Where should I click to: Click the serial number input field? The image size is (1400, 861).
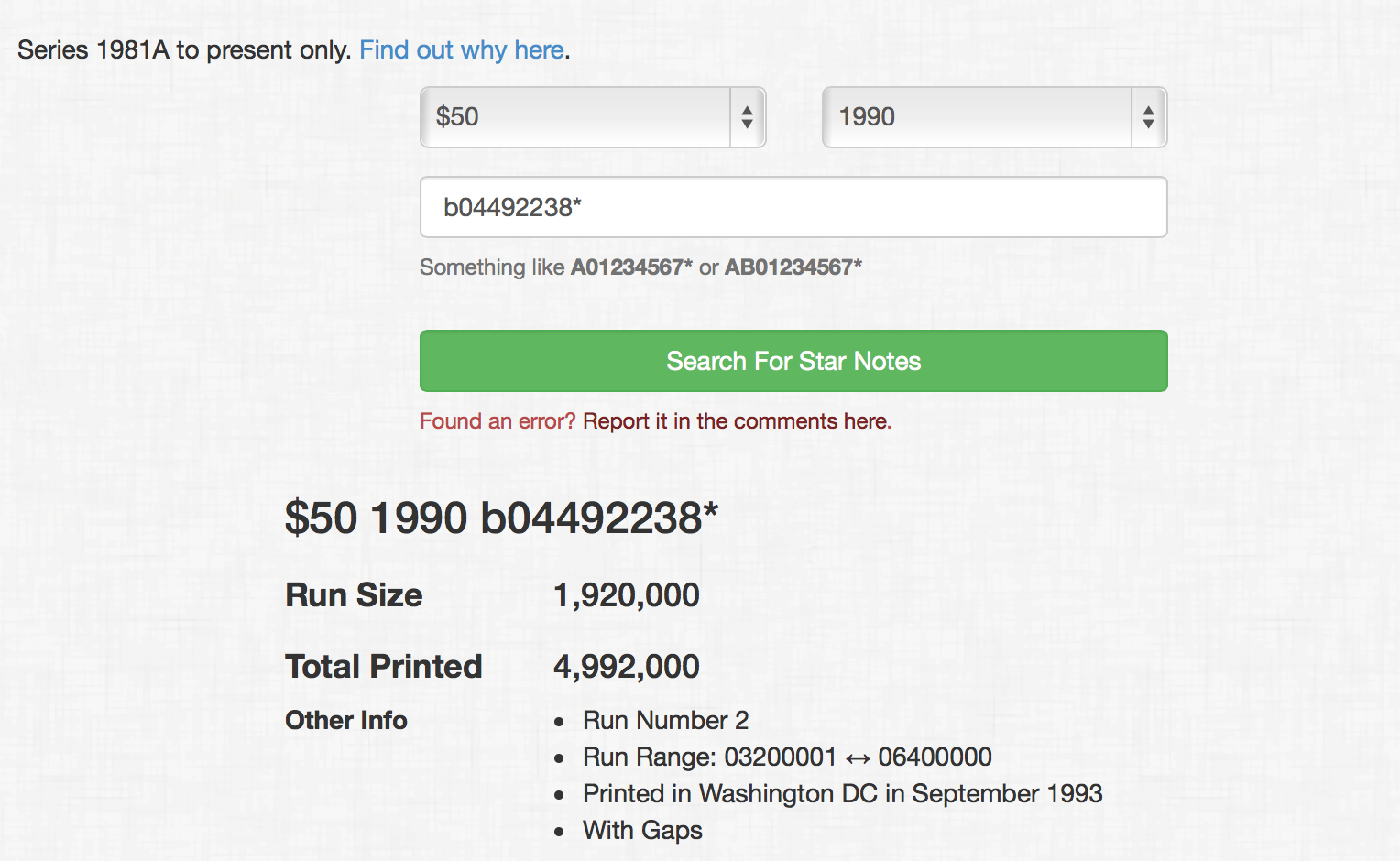pyautogui.click(x=793, y=207)
